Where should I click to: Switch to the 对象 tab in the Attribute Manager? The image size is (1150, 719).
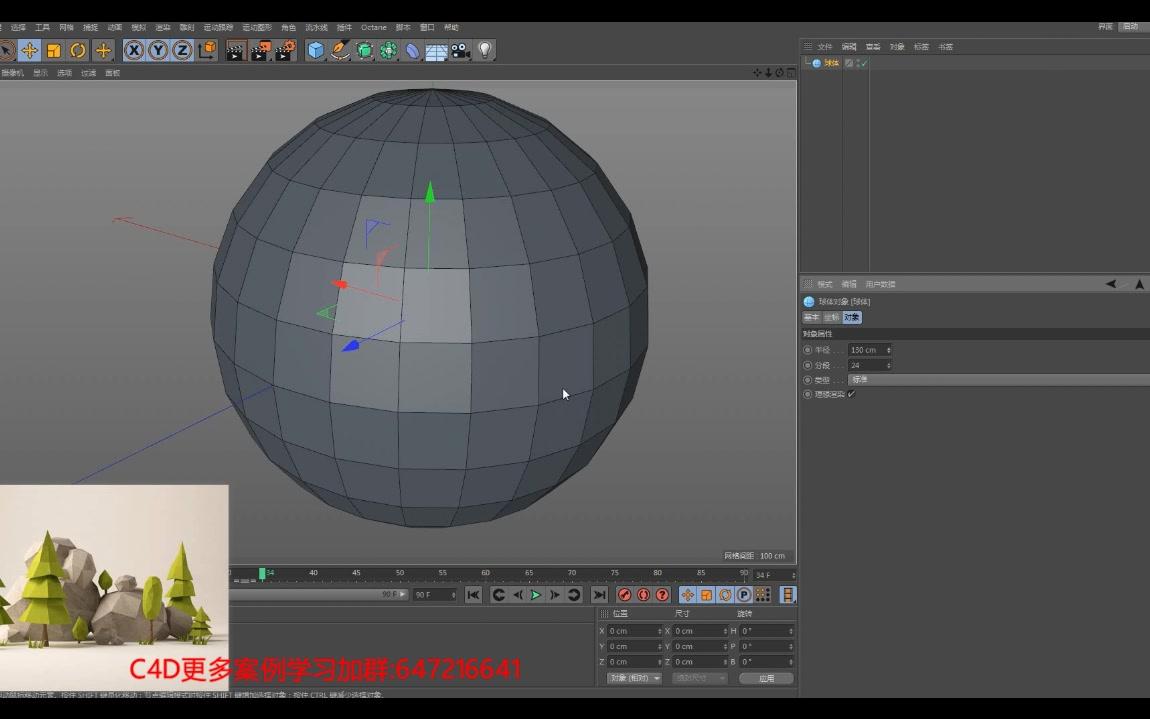pos(851,317)
